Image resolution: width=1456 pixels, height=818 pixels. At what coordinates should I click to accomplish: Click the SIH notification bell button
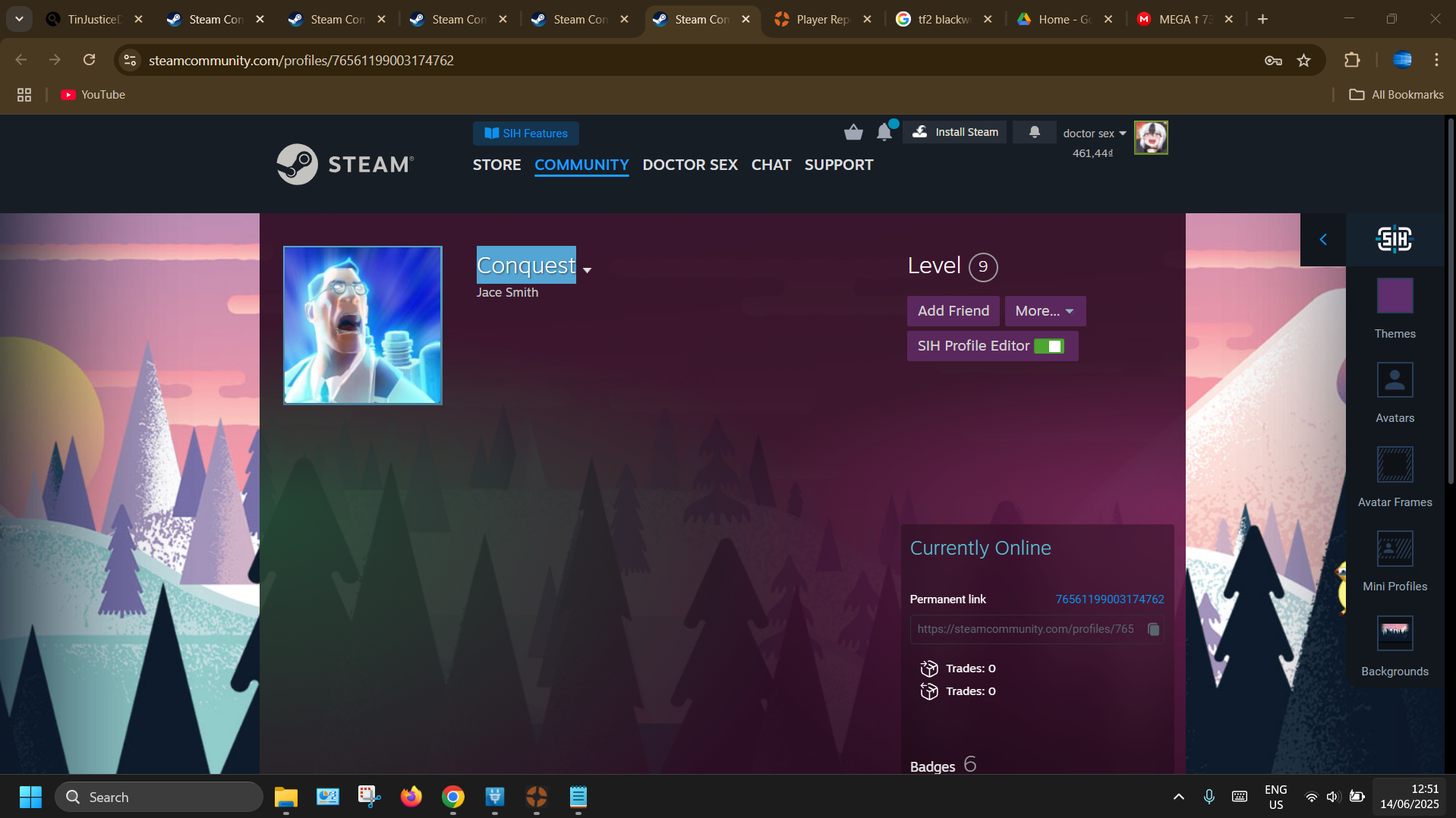(x=1034, y=132)
